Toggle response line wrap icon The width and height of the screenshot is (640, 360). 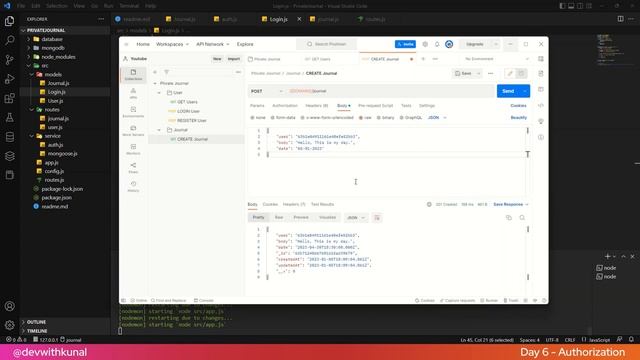point(377,218)
